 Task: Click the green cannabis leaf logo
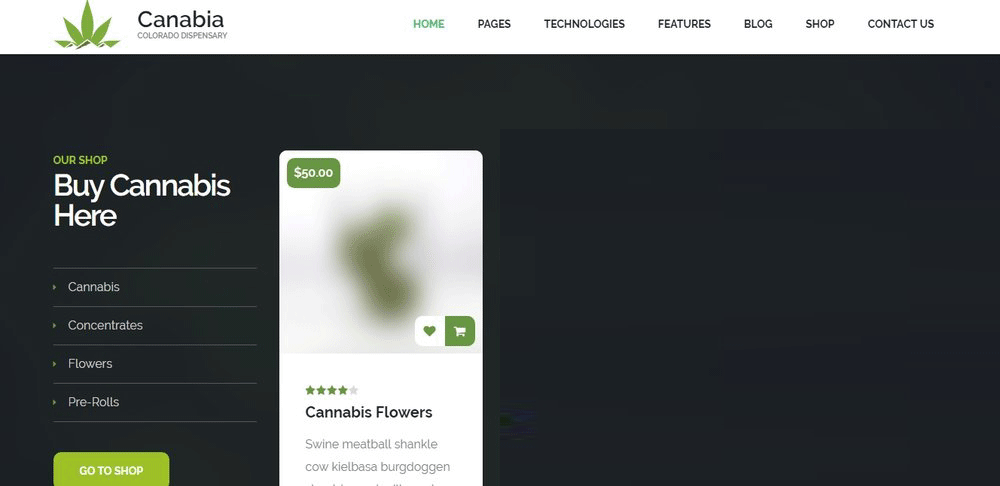click(x=87, y=25)
